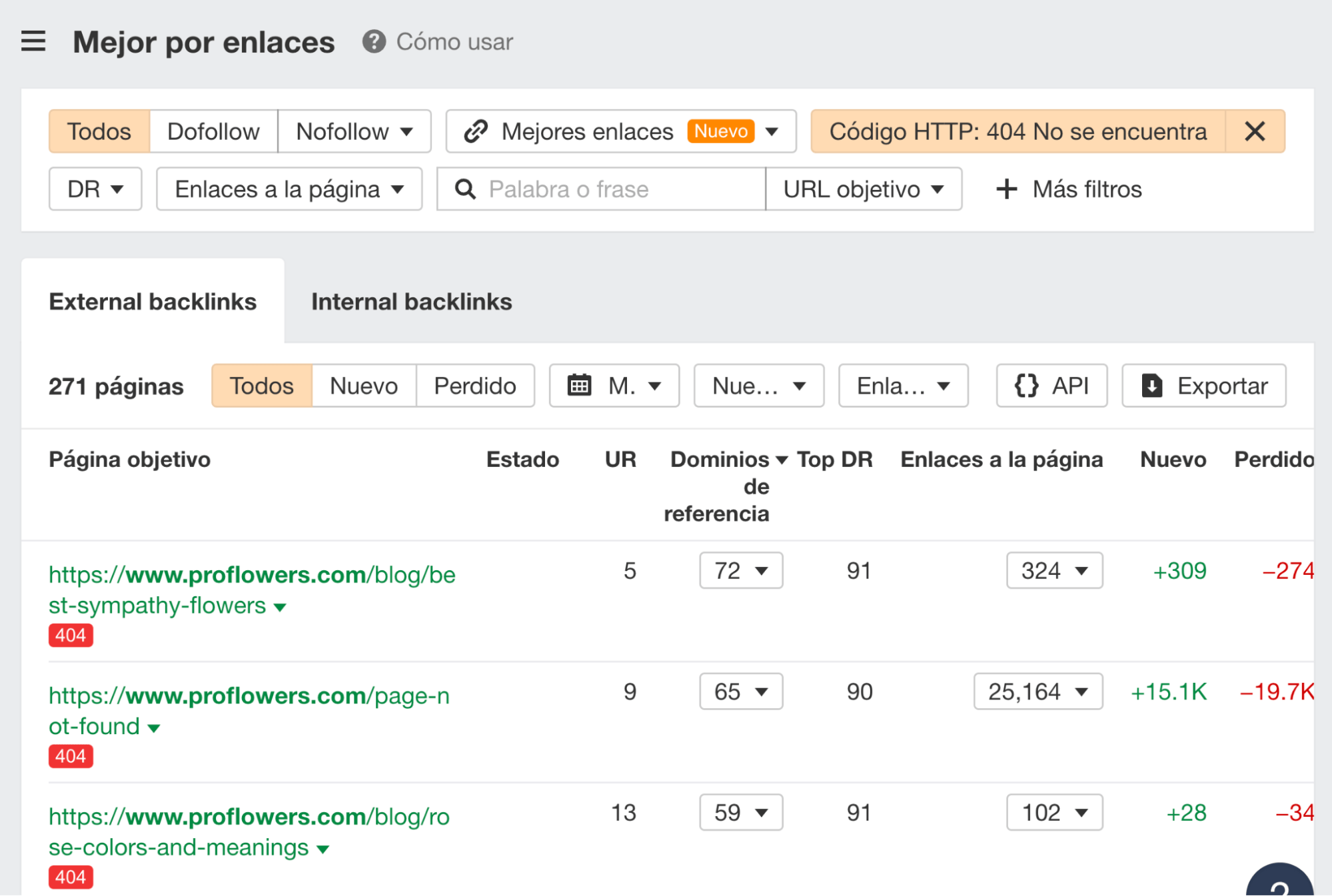Click the plus icon beside Más filtros

pyautogui.click(x=1006, y=189)
